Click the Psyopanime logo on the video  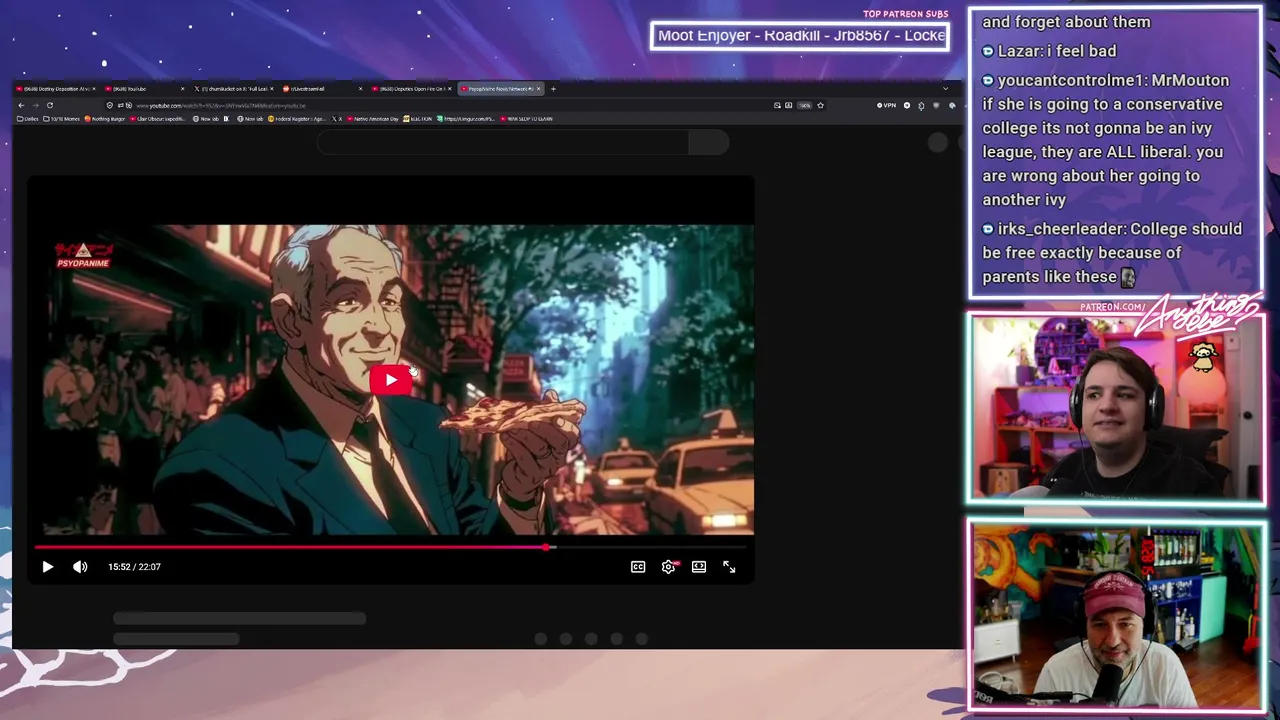click(83, 256)
